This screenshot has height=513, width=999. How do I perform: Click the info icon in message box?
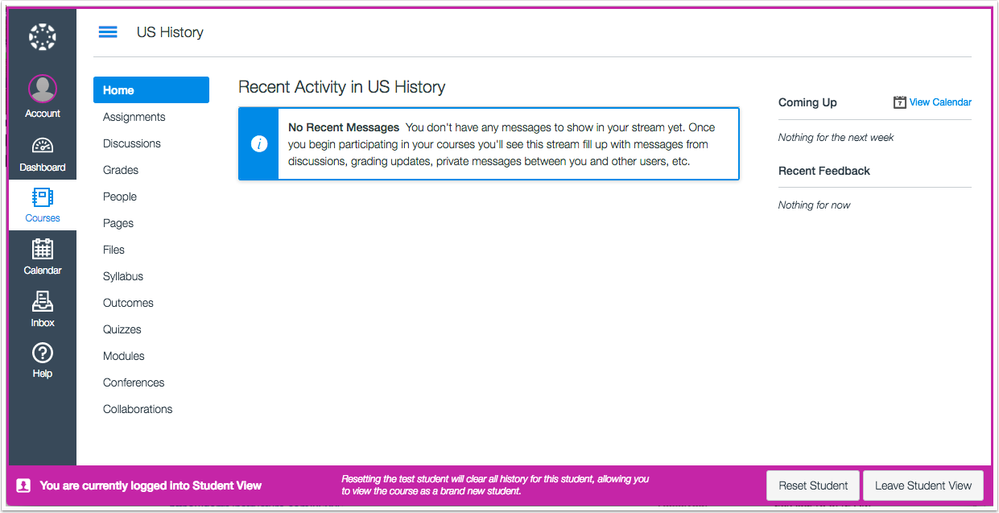(x=259, y=144)
